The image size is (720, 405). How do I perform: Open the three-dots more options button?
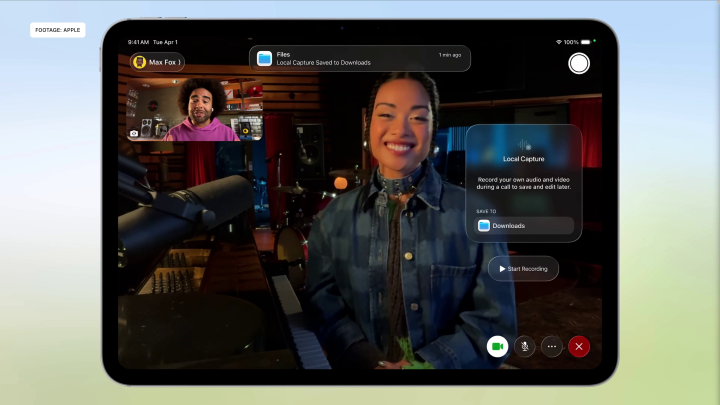point(551,346)
